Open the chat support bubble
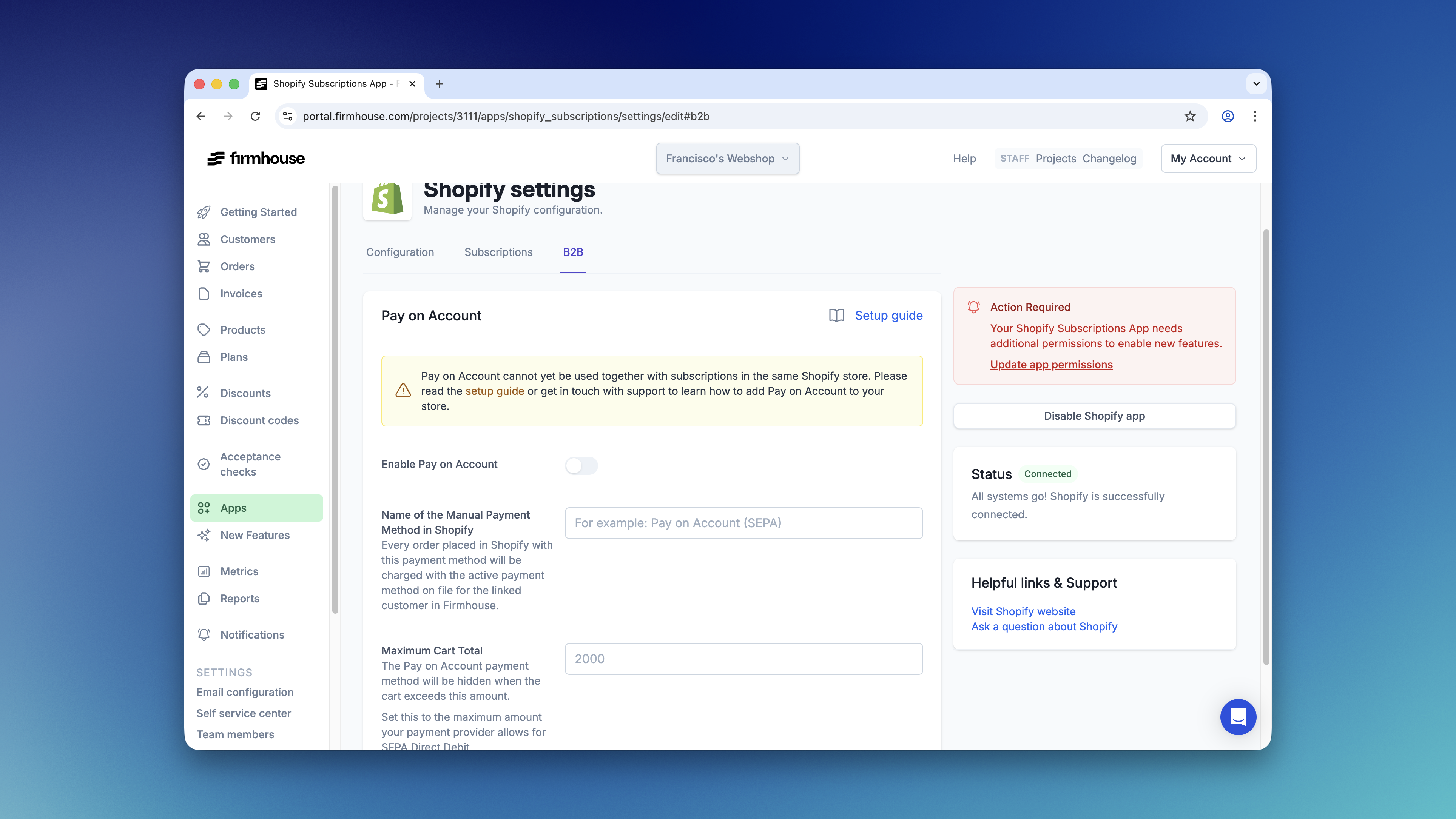The height and width of the screenshot is (819, 1456). click(x=1238, y=717)
